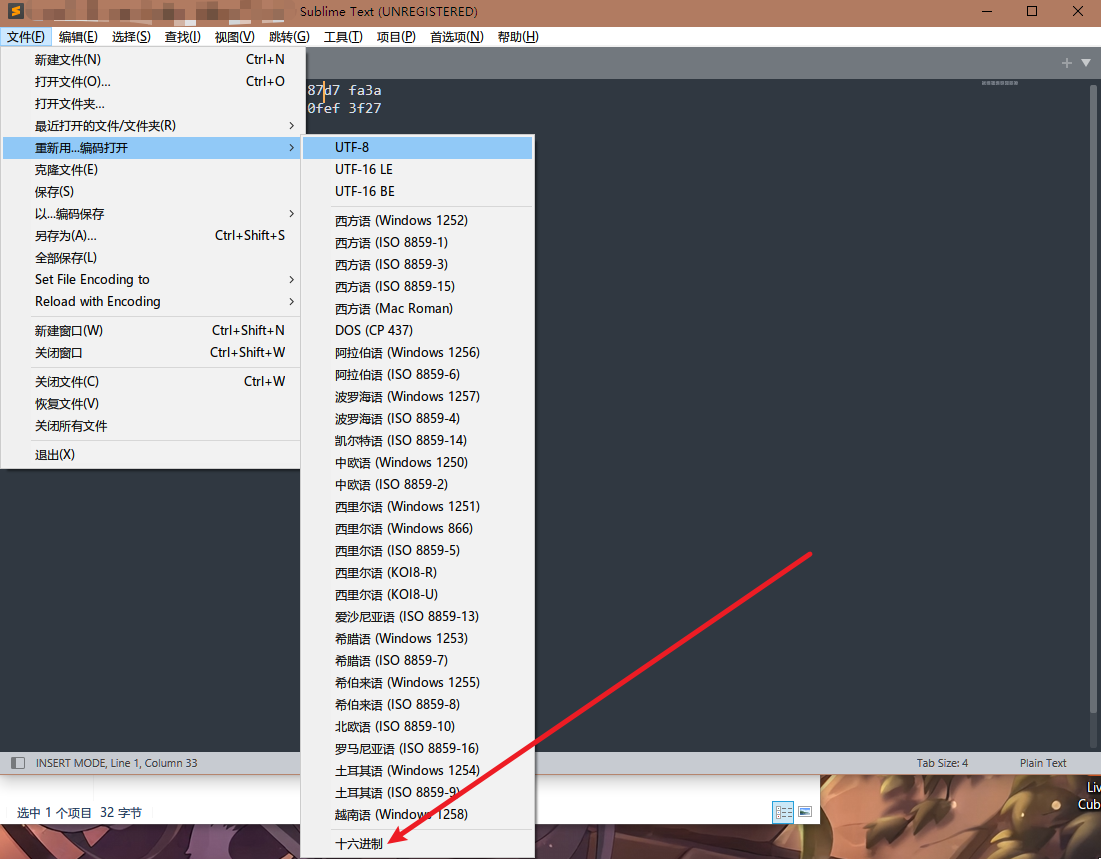The width and height of the screenshot is (1101, 859).
Task: Open the Plain Text syntax selector
Action: point(1043,763)
